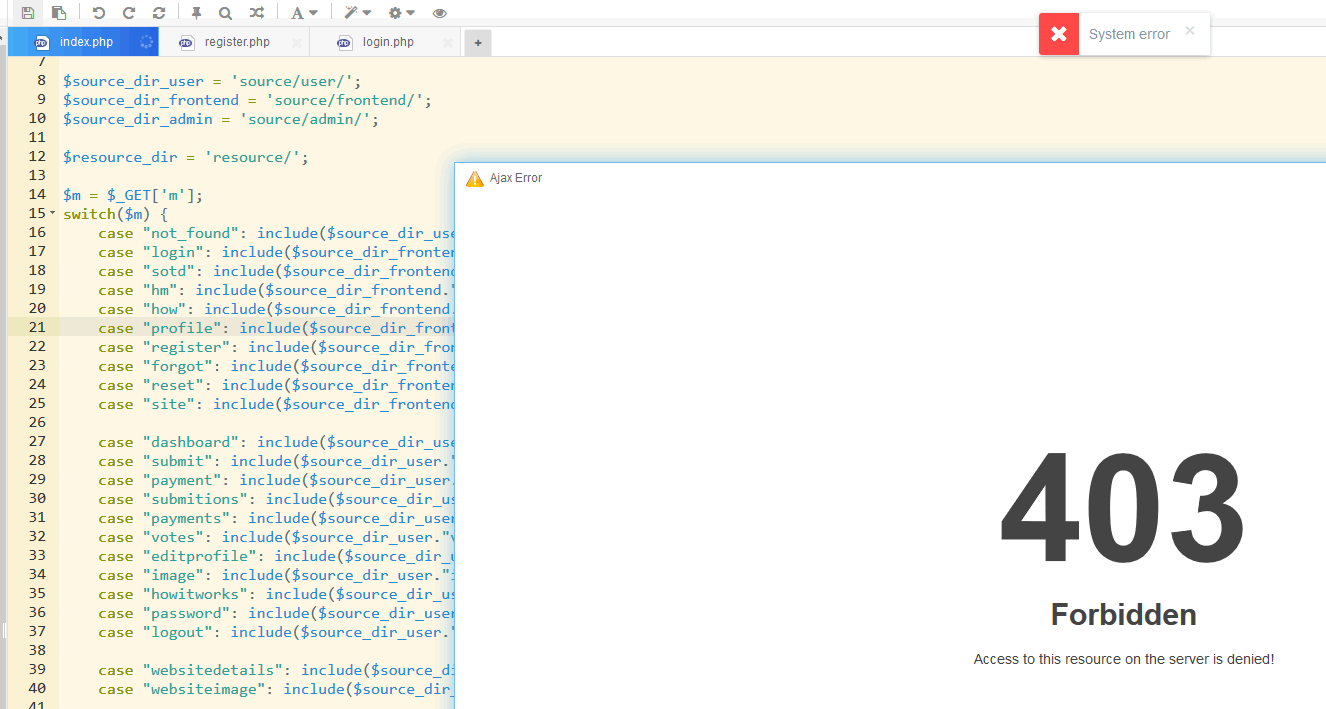Open the font size dropdown next to the A icon

[314, 13]
